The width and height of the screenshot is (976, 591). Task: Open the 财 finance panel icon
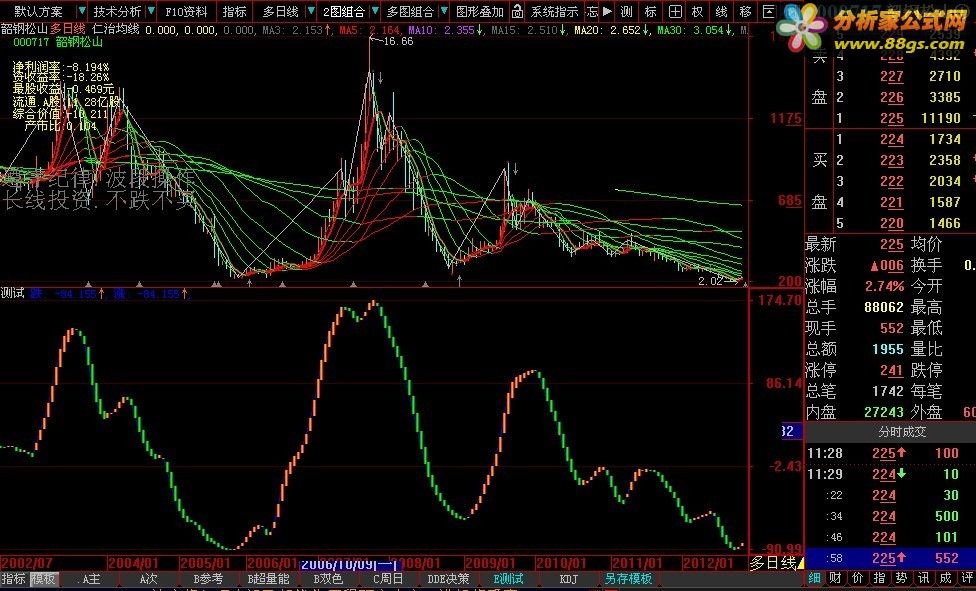pyautogui.click(x=836, y=578)
